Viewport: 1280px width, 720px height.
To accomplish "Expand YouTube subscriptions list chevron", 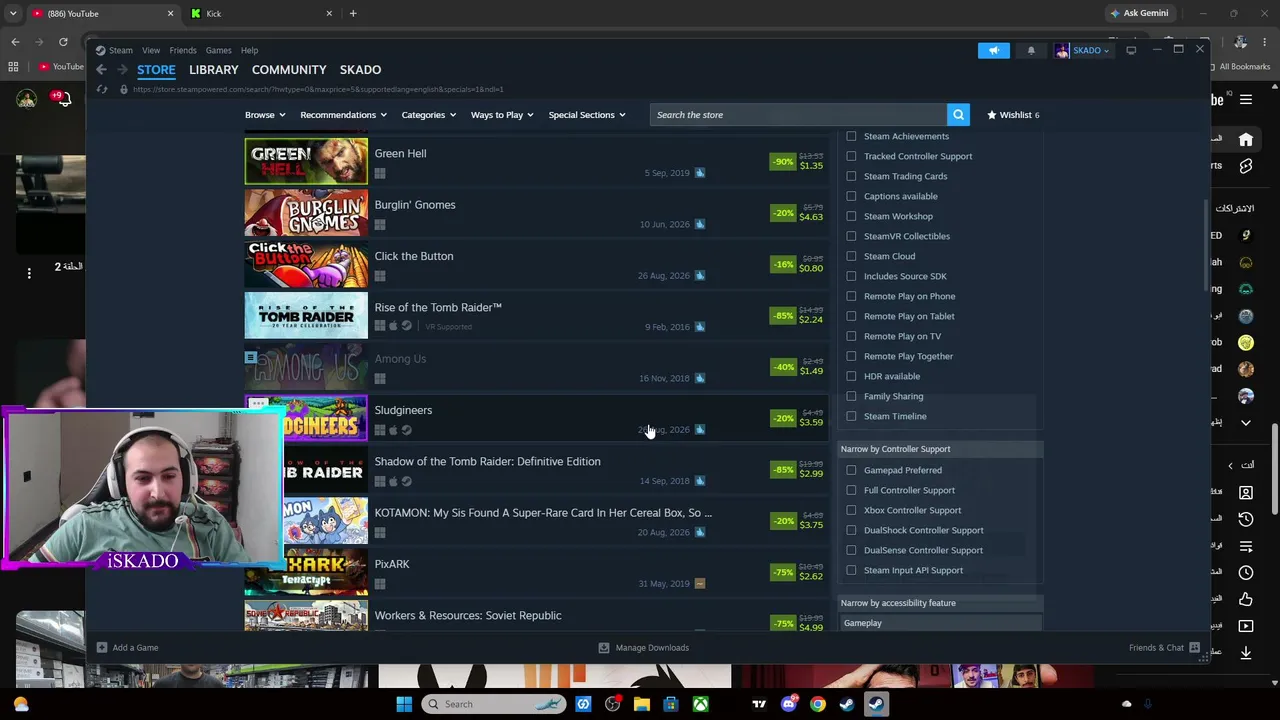I will [x=1246, y=423].
